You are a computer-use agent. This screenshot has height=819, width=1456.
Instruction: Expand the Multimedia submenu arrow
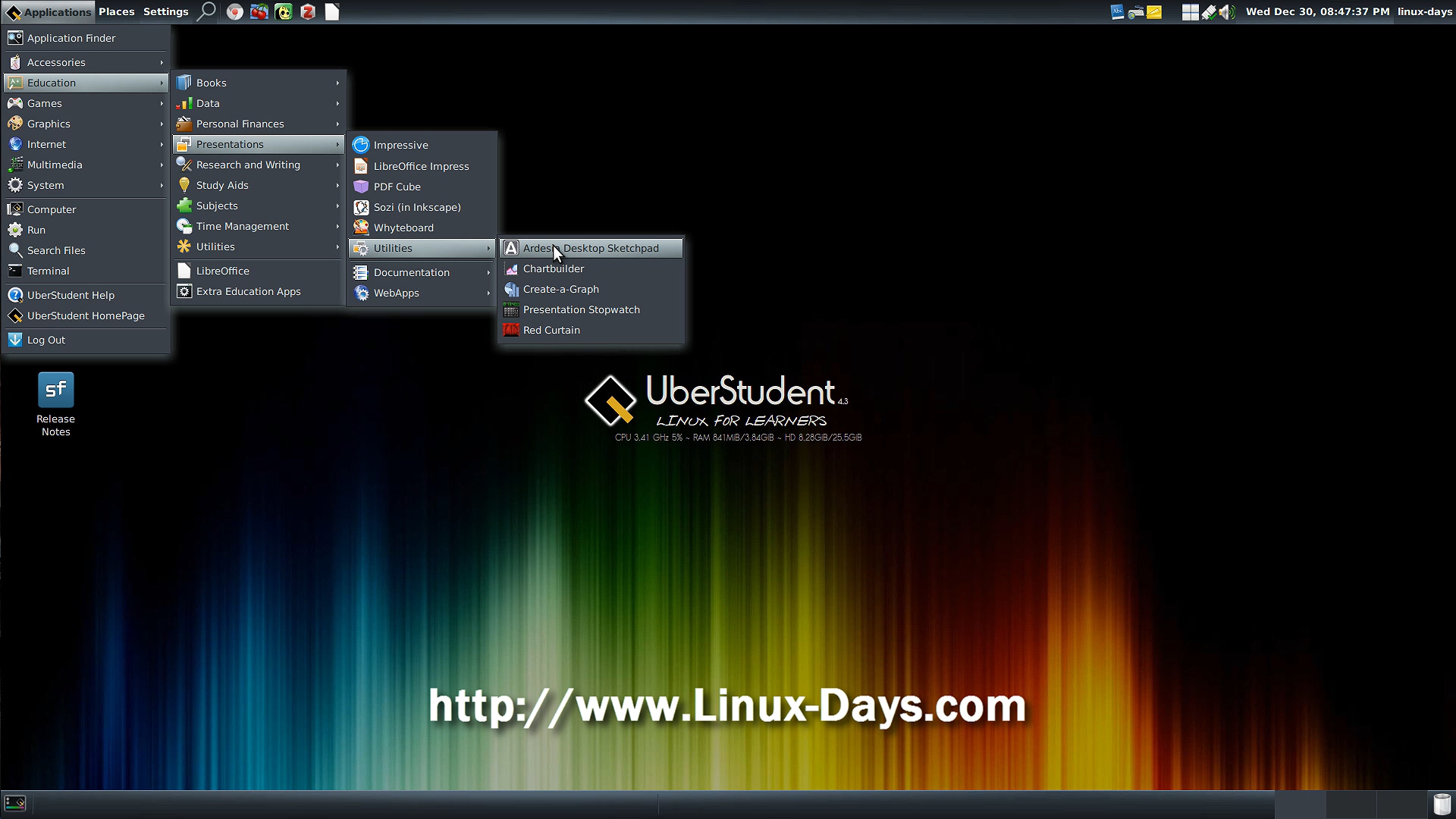coord(162,165)
